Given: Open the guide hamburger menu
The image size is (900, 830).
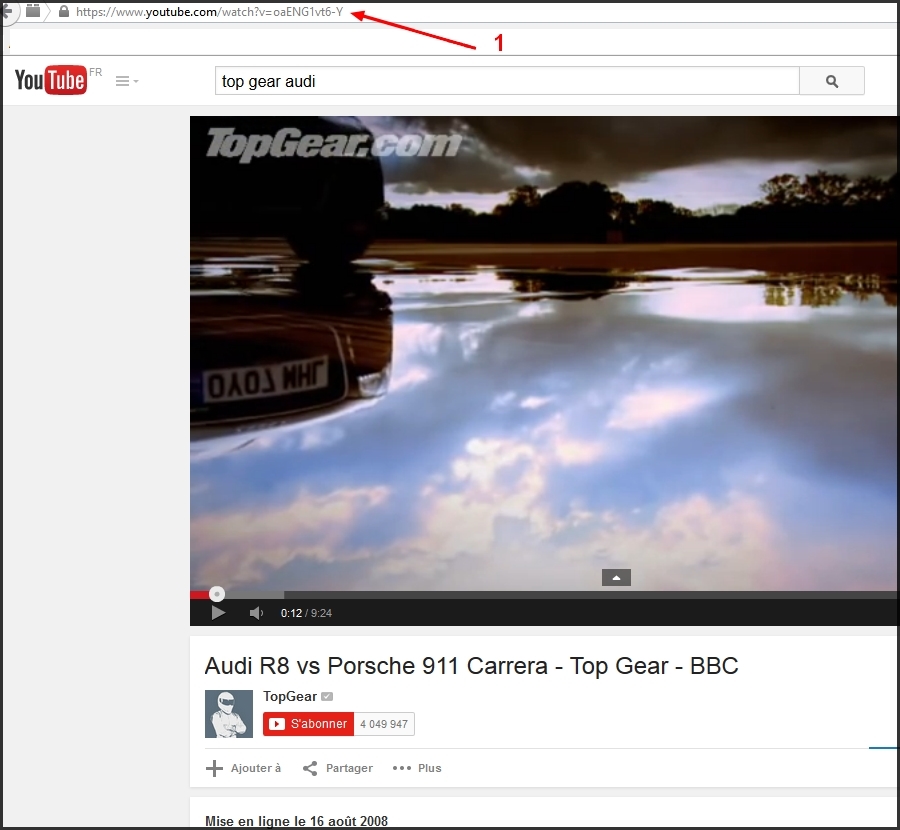Looking at the screenshot, I should [120, 80].
